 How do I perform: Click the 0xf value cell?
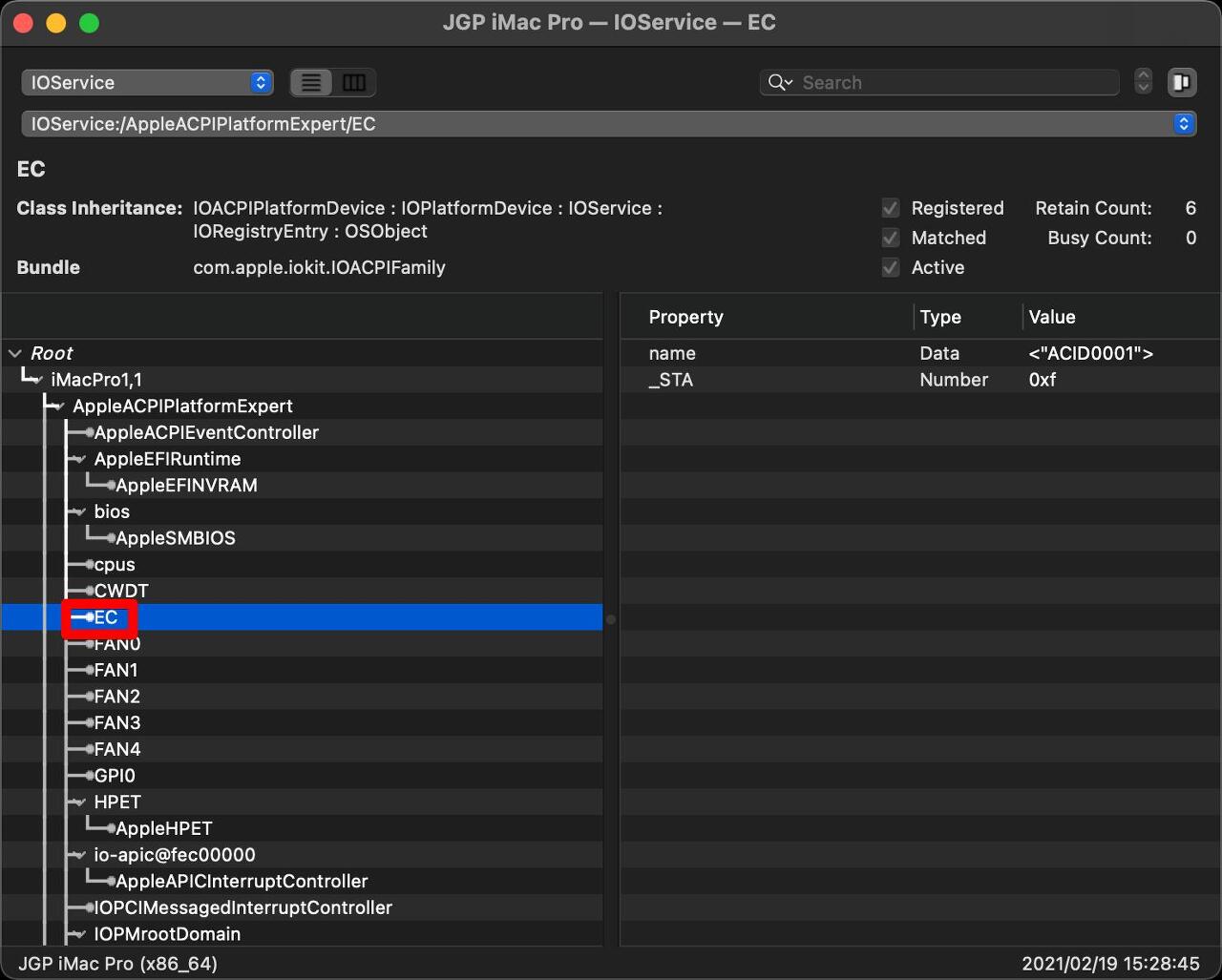coord(1043,380)
